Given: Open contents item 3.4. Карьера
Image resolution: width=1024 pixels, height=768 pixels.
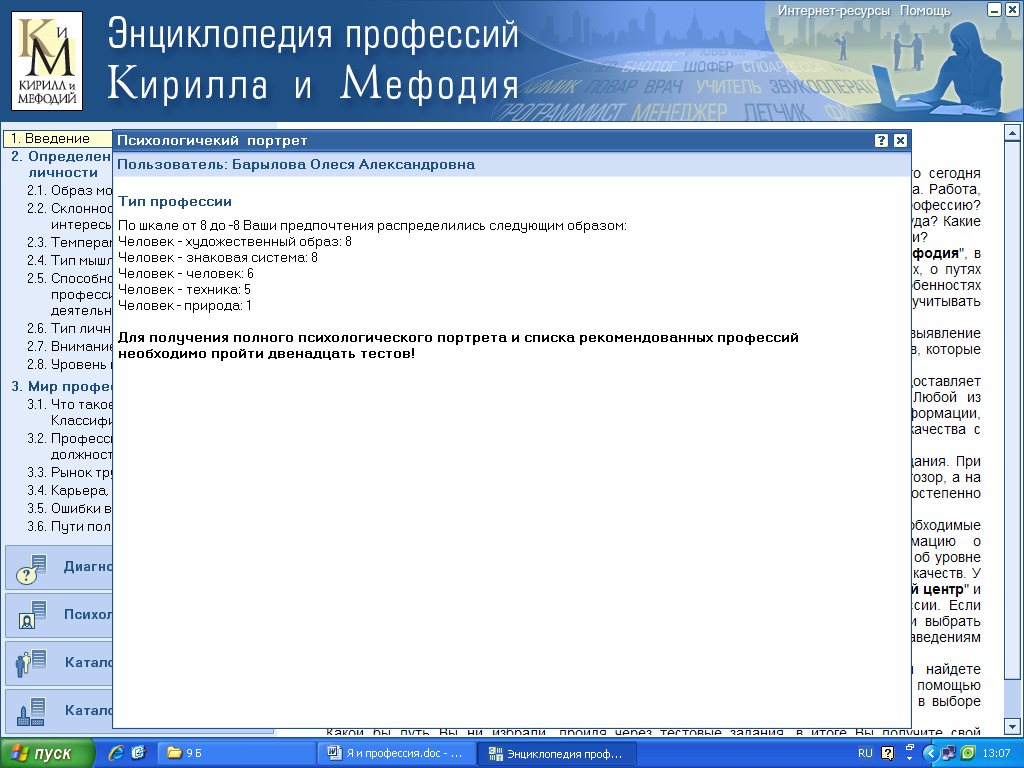Looking at the screenshot, I should click(x=68, y=490).
